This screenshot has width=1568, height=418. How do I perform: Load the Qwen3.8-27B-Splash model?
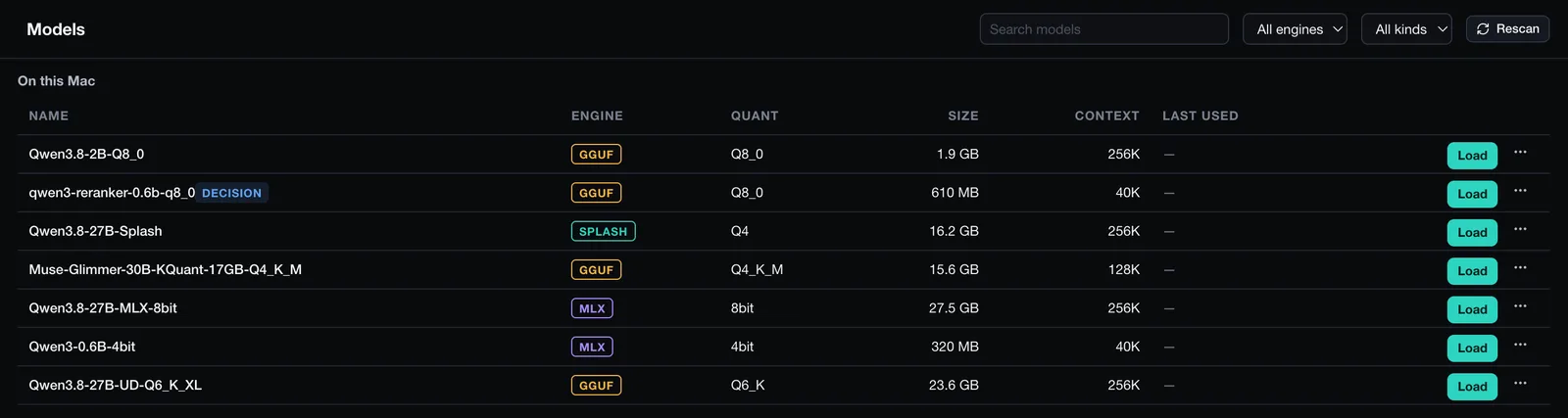tap(1472, 232)
